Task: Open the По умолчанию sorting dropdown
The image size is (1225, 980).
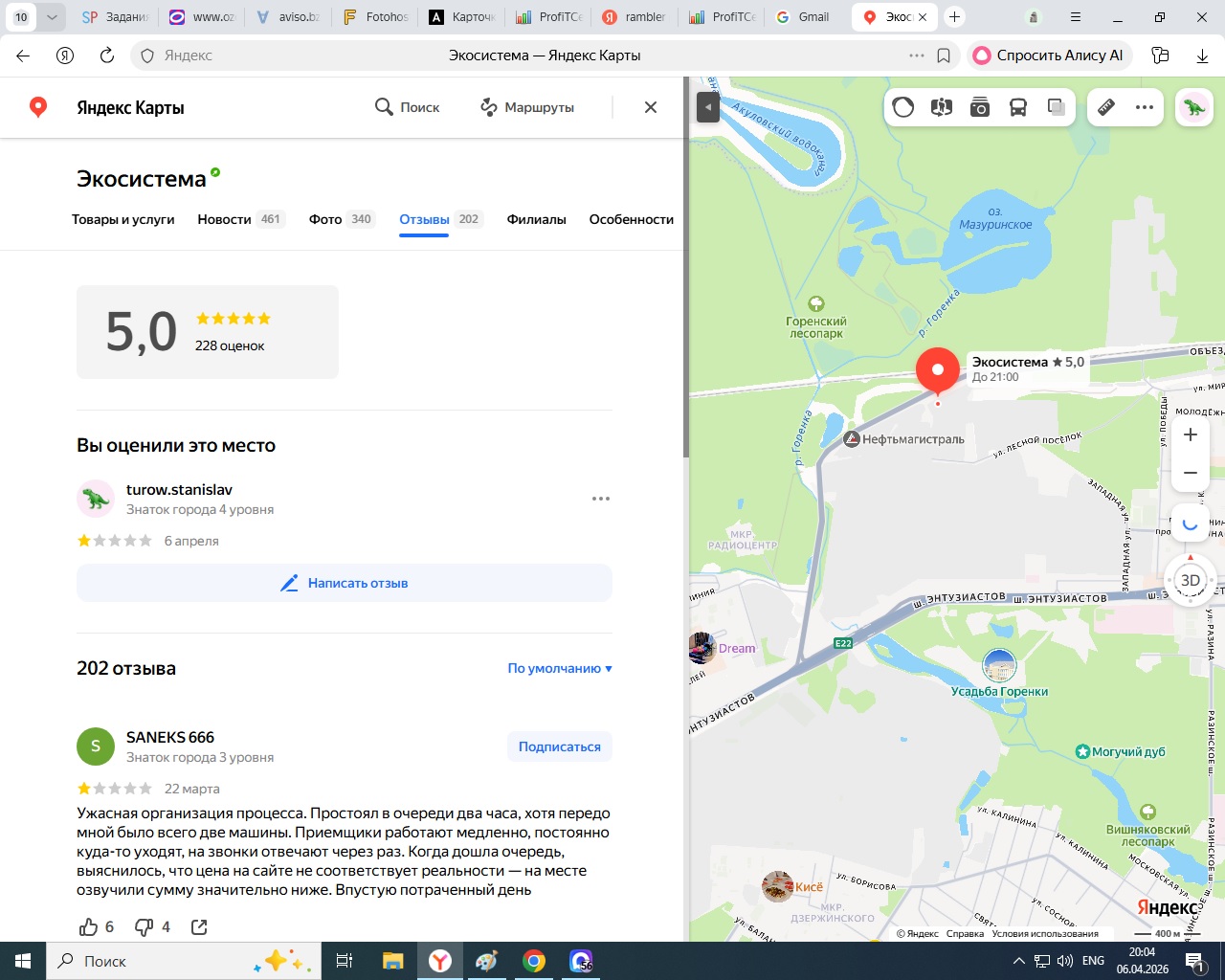Action: point(560,668)
